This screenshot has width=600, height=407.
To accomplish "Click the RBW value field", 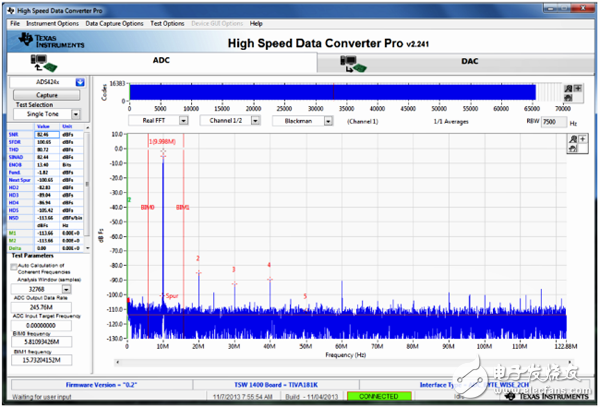I will [553, 122].
